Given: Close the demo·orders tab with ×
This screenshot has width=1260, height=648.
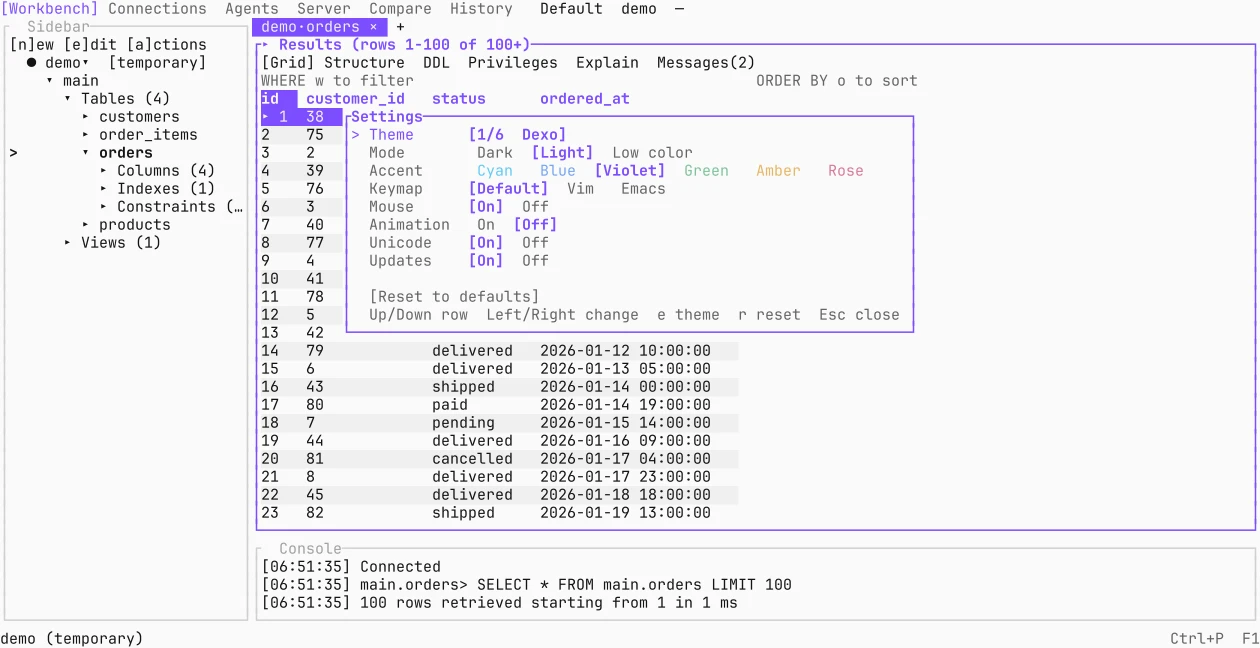Looking at the screenshot, I should pyautogui.click(x=373, y=27).
